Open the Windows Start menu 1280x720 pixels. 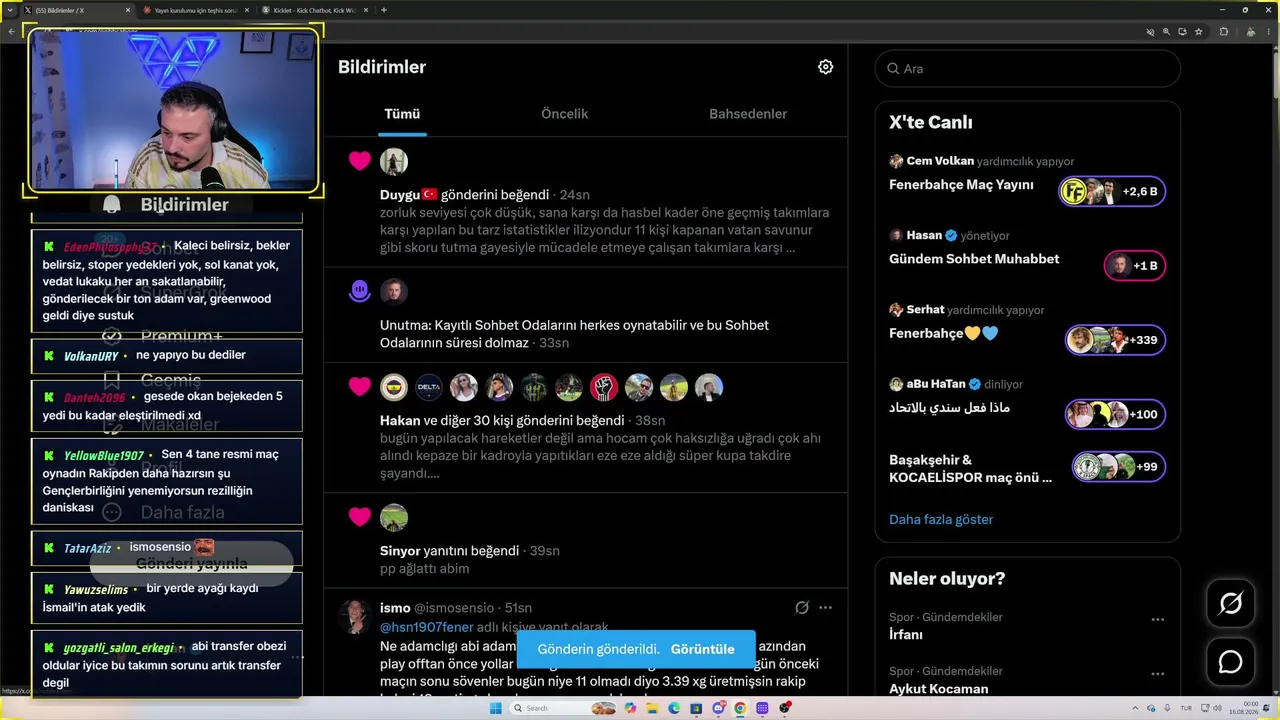495,708
